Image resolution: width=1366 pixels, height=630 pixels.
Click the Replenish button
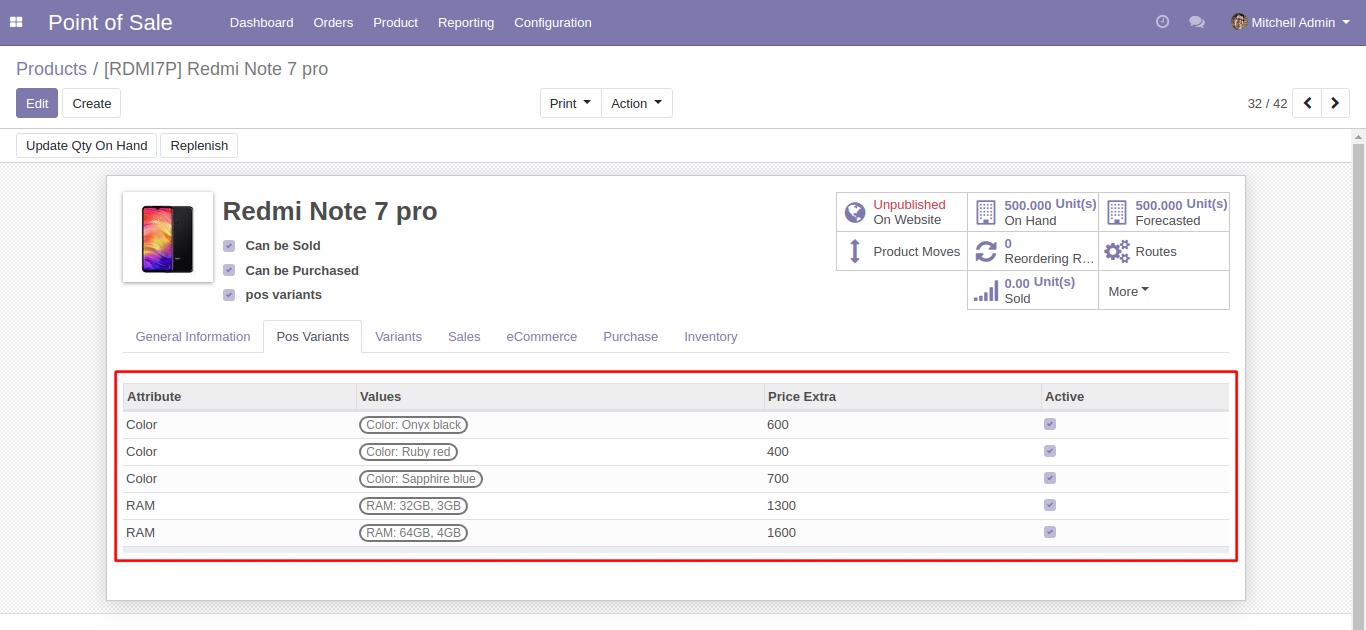click(199, 146)
